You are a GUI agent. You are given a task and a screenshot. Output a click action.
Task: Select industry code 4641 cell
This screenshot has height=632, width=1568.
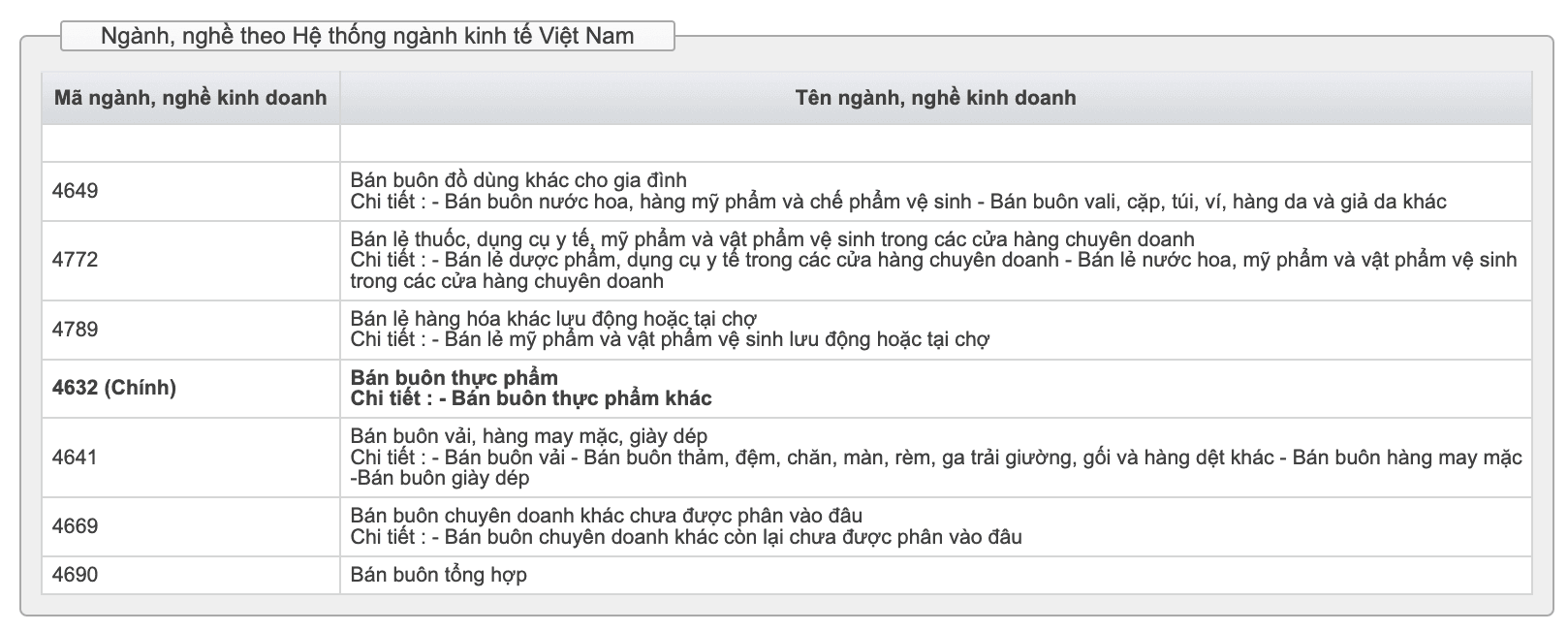click(x=76, y=457)
